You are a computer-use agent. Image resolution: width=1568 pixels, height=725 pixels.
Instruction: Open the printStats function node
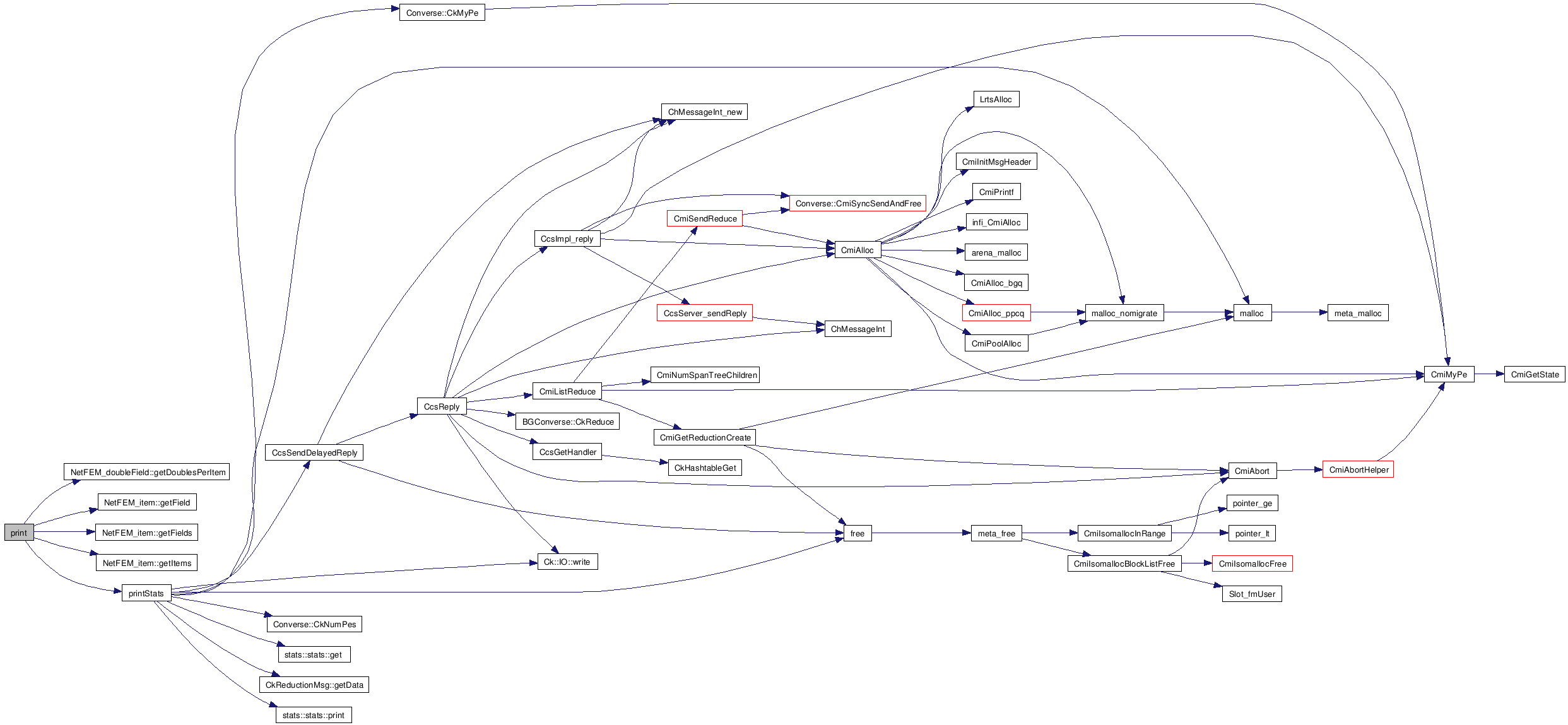(x=146, y=593)
